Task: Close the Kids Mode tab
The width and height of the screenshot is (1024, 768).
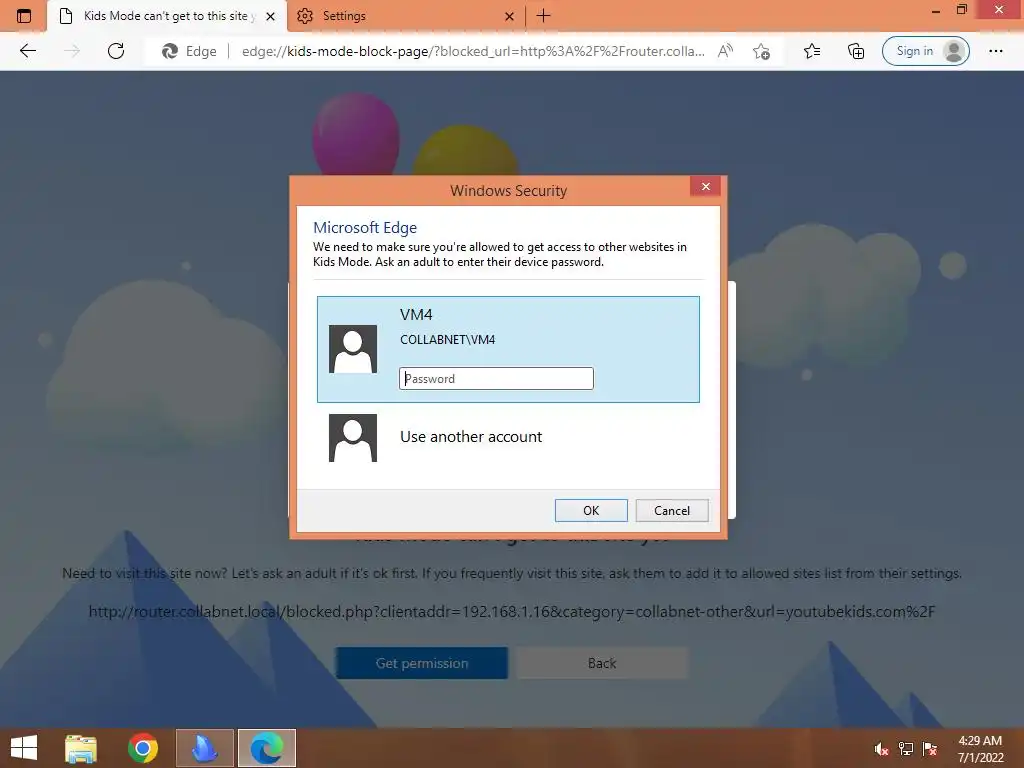Action: click(270, 16)
